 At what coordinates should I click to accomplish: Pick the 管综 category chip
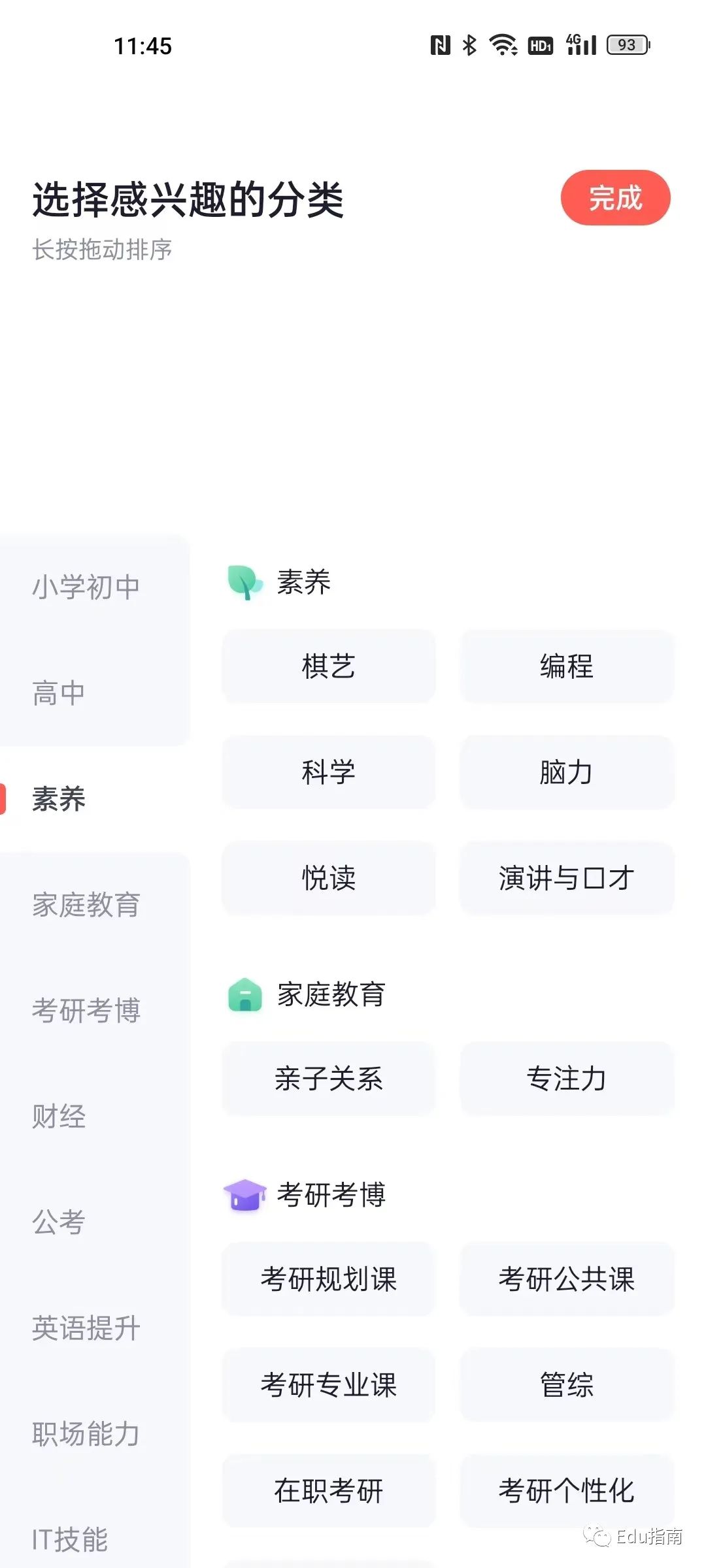pyautogui.click(x=566, y=1385)
